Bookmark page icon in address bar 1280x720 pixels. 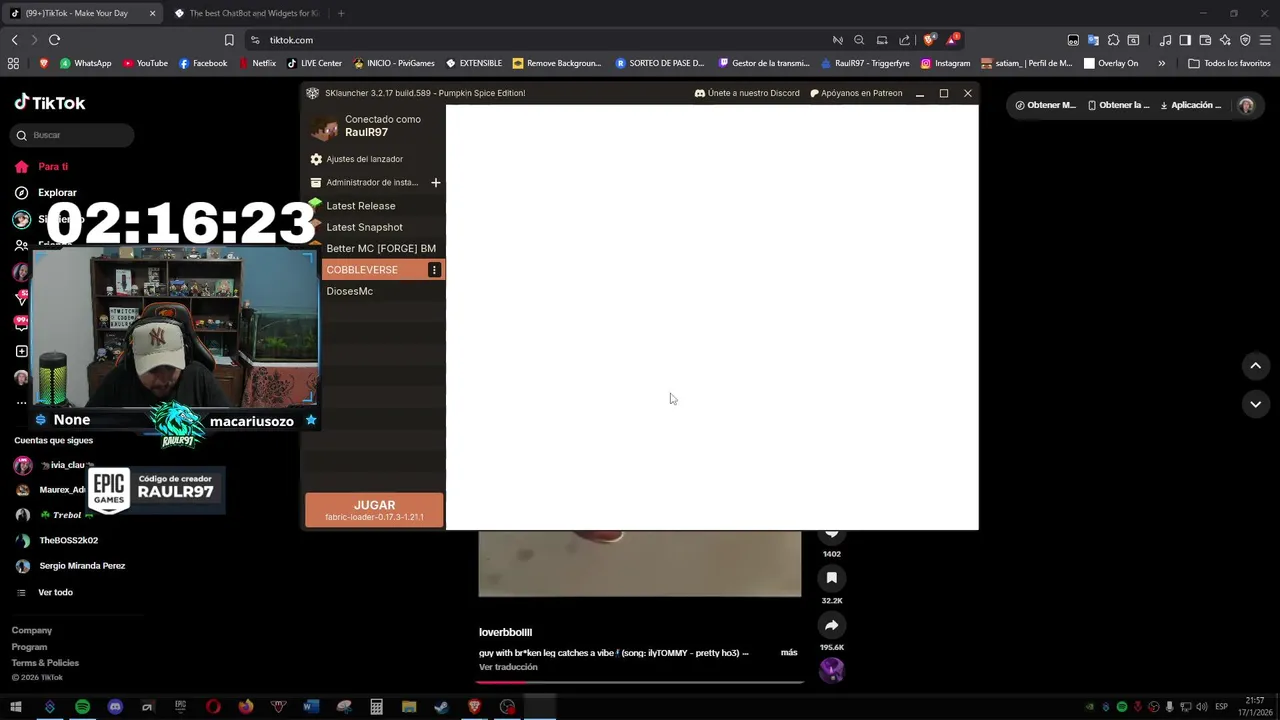[229, 40]
